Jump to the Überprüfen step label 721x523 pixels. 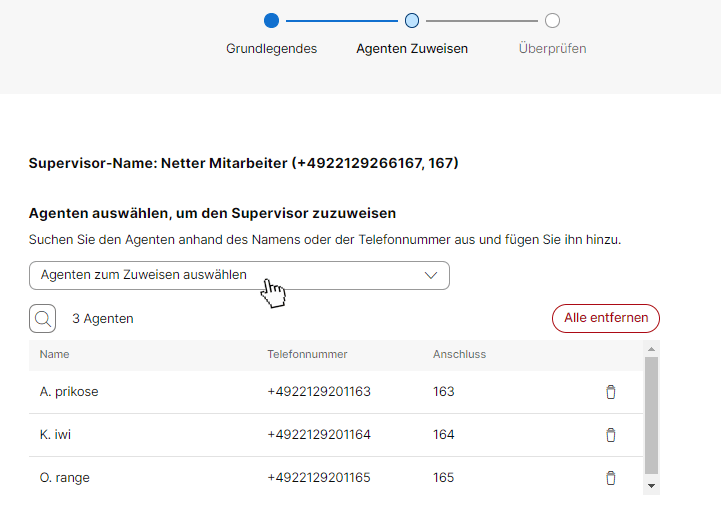tap(552, 49)
